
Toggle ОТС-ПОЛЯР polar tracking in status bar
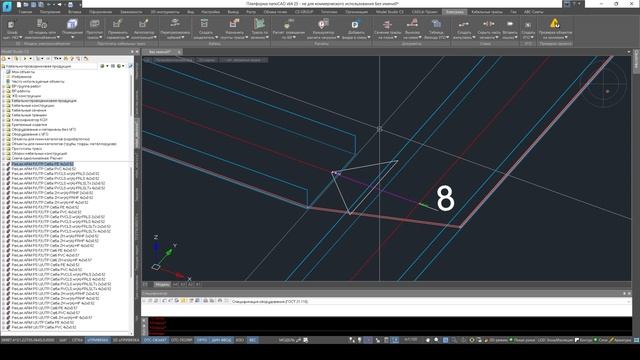181,340
